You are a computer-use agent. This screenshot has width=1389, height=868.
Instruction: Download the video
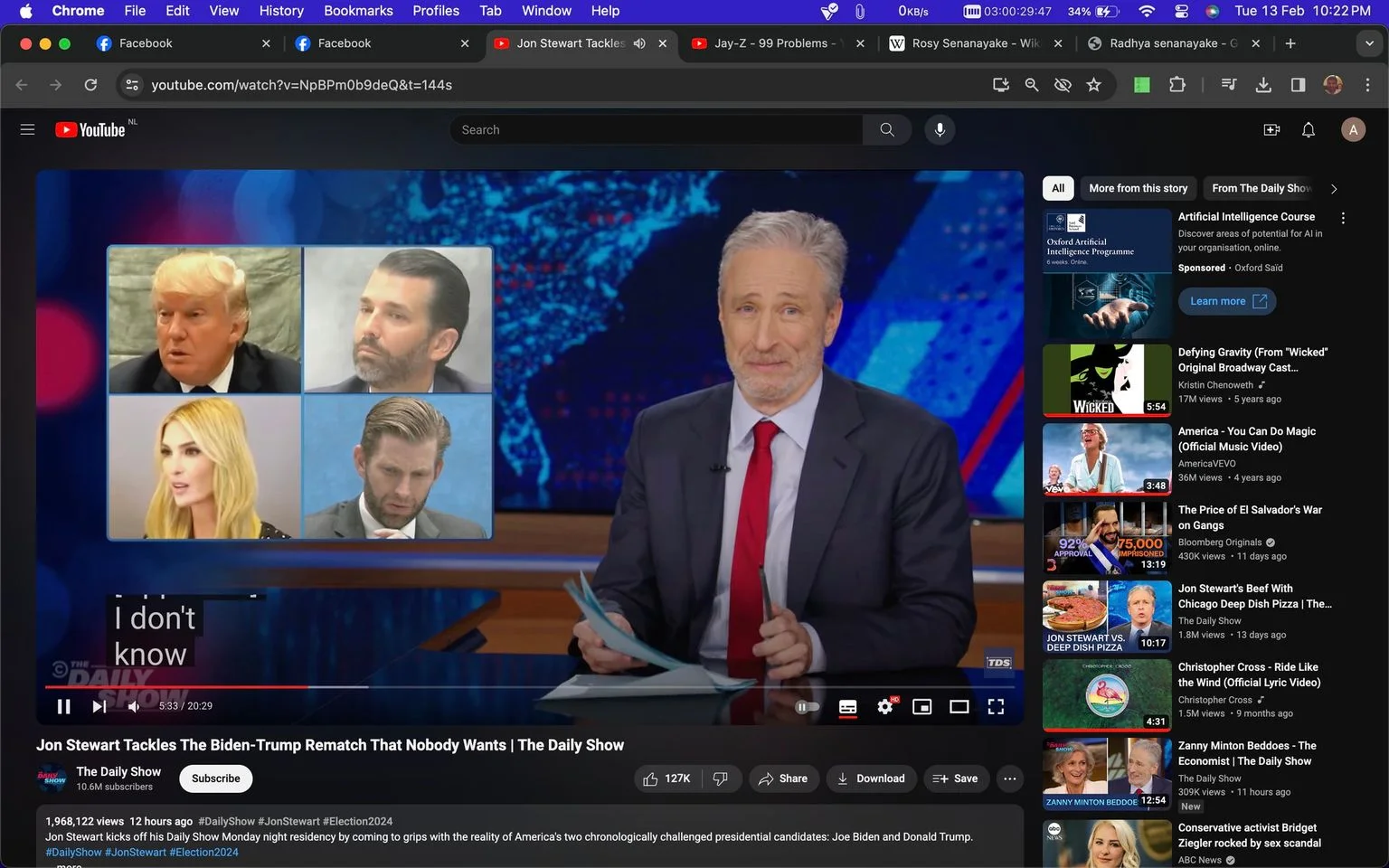871,778
